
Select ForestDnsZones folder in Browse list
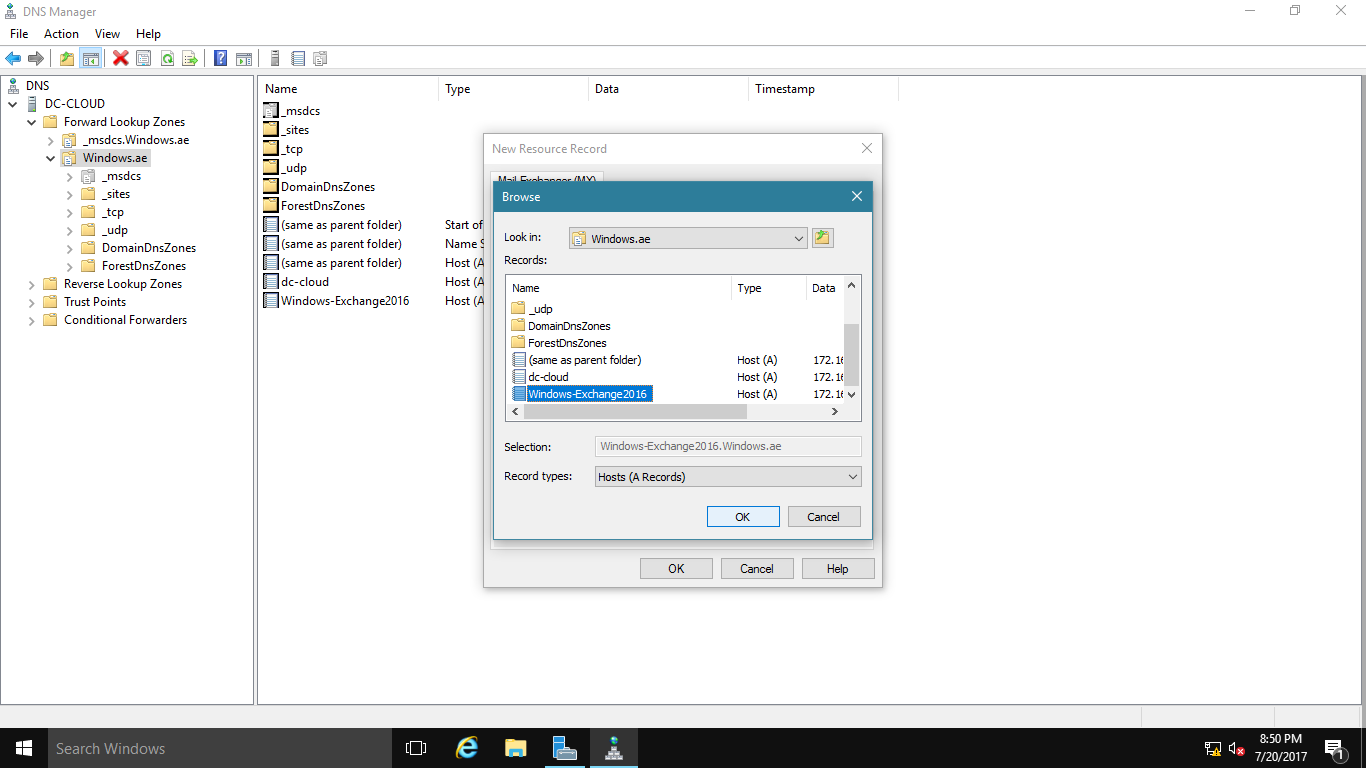click(567, 343)
